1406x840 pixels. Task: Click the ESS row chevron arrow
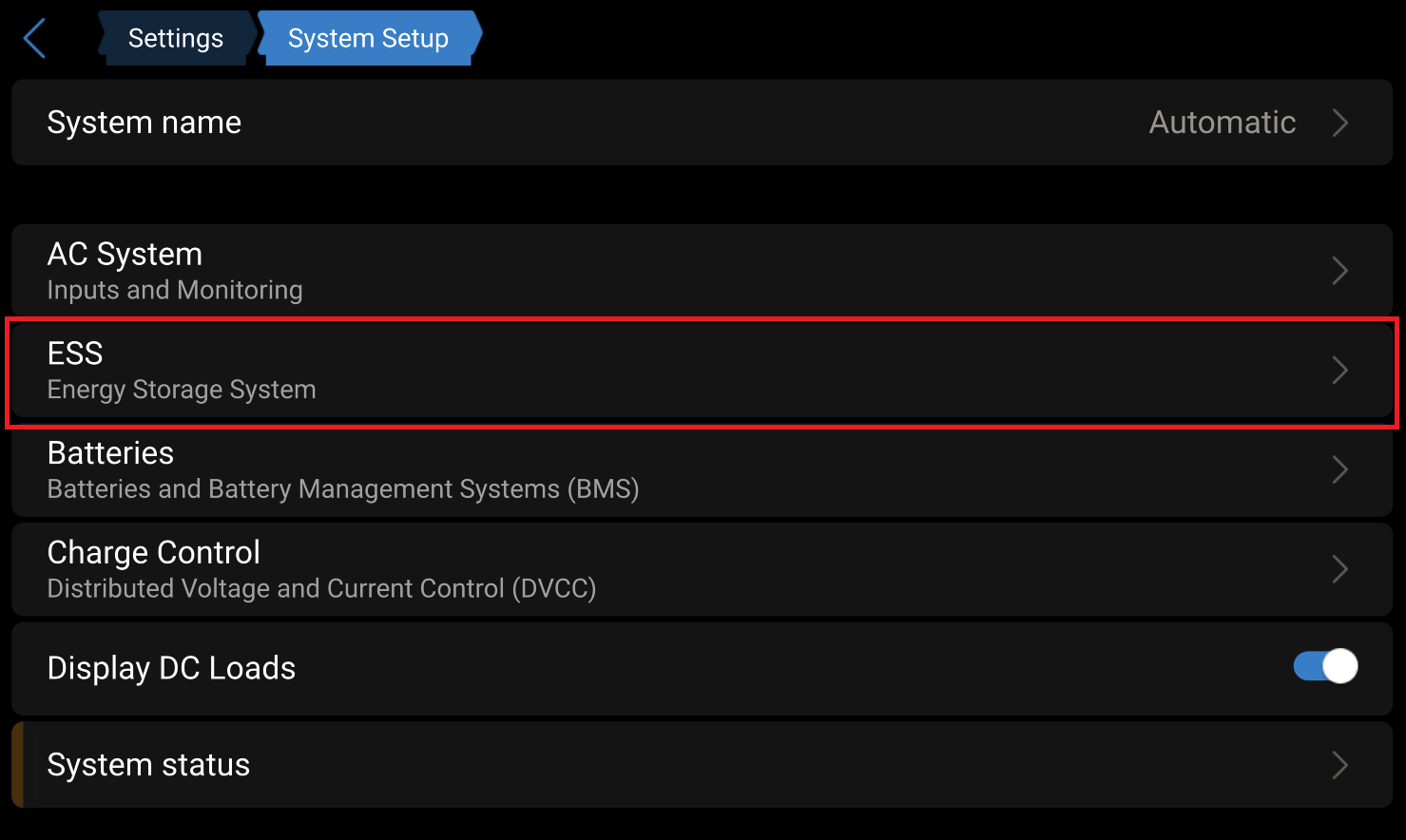coord(1340,371)
